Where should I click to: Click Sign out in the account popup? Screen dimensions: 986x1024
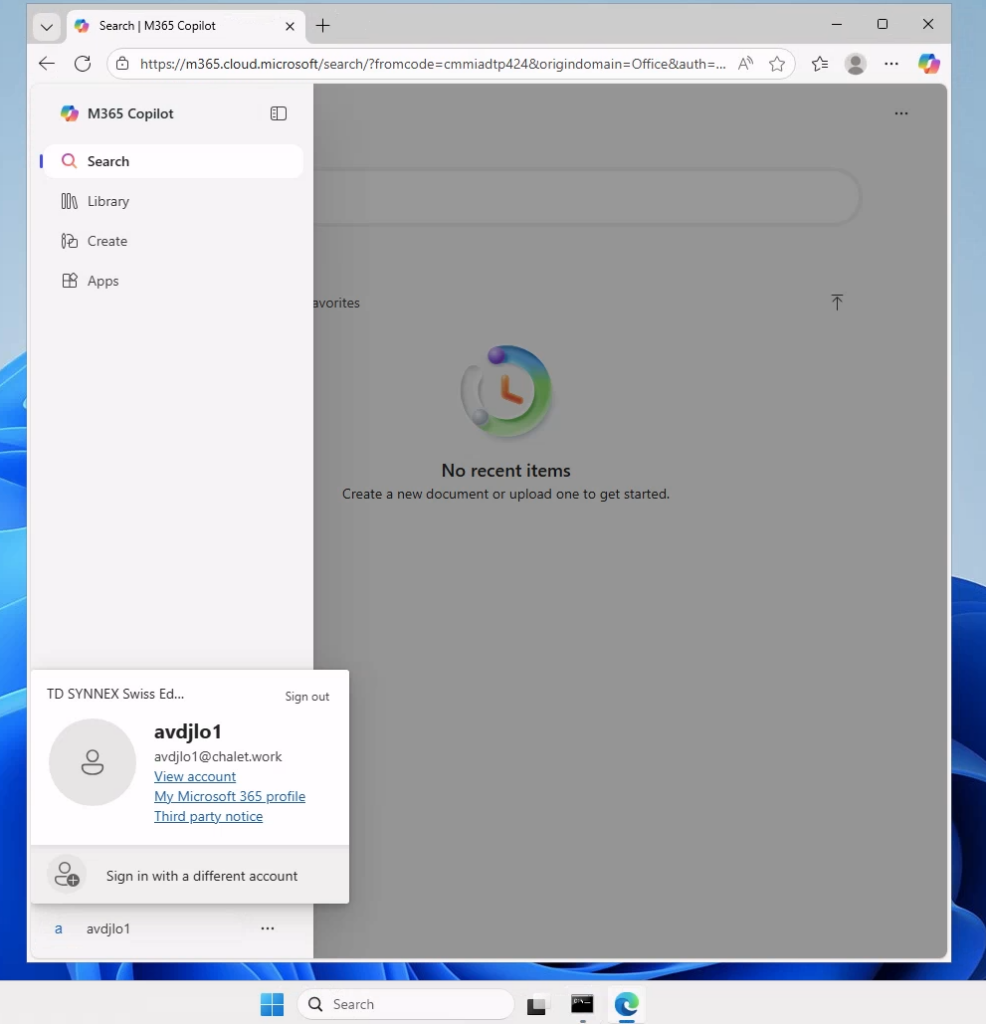click(x=306, y=697)
